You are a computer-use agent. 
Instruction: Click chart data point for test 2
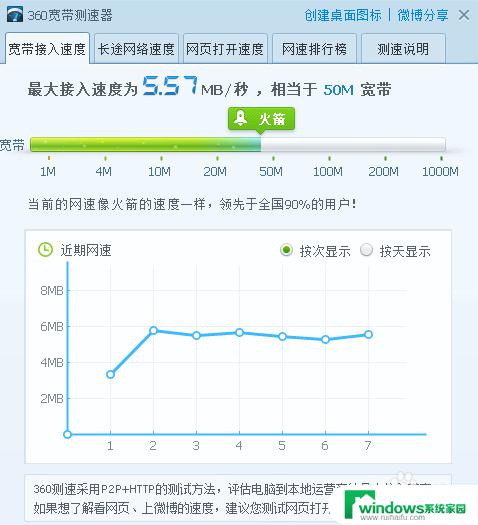point(153,330)
